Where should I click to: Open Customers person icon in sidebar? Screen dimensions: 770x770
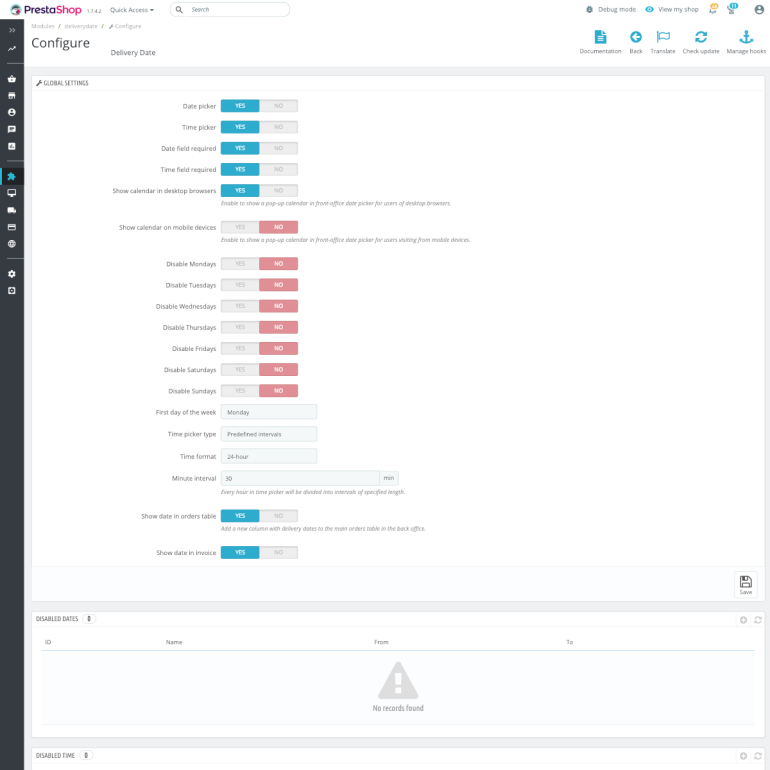pos(12,112)
